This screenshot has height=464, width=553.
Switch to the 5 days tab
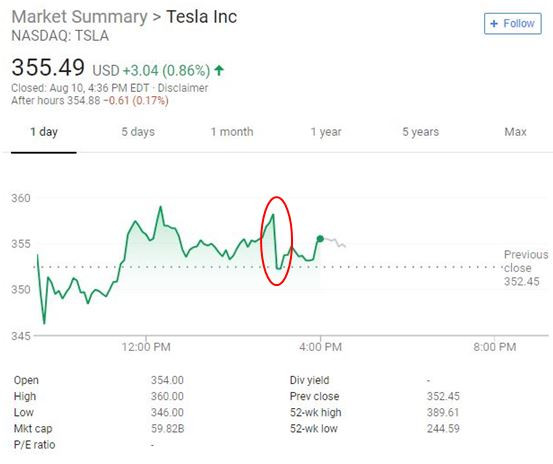click(138, 132)
